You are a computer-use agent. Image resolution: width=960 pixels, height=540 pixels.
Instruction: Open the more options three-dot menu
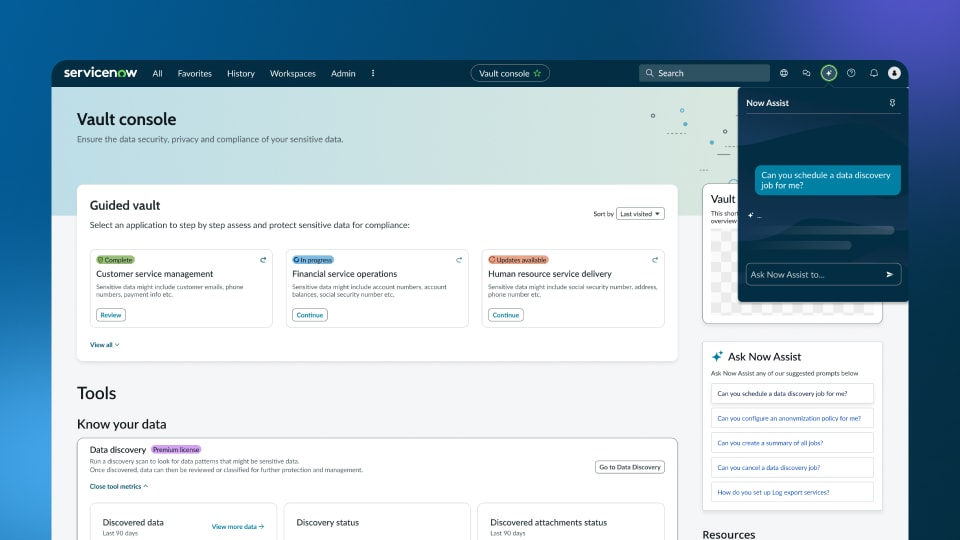coord(373,73)
